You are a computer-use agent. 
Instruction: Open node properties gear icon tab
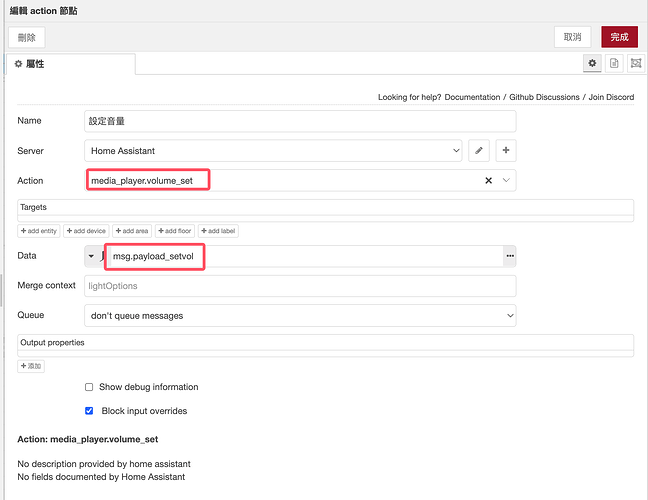593,63
